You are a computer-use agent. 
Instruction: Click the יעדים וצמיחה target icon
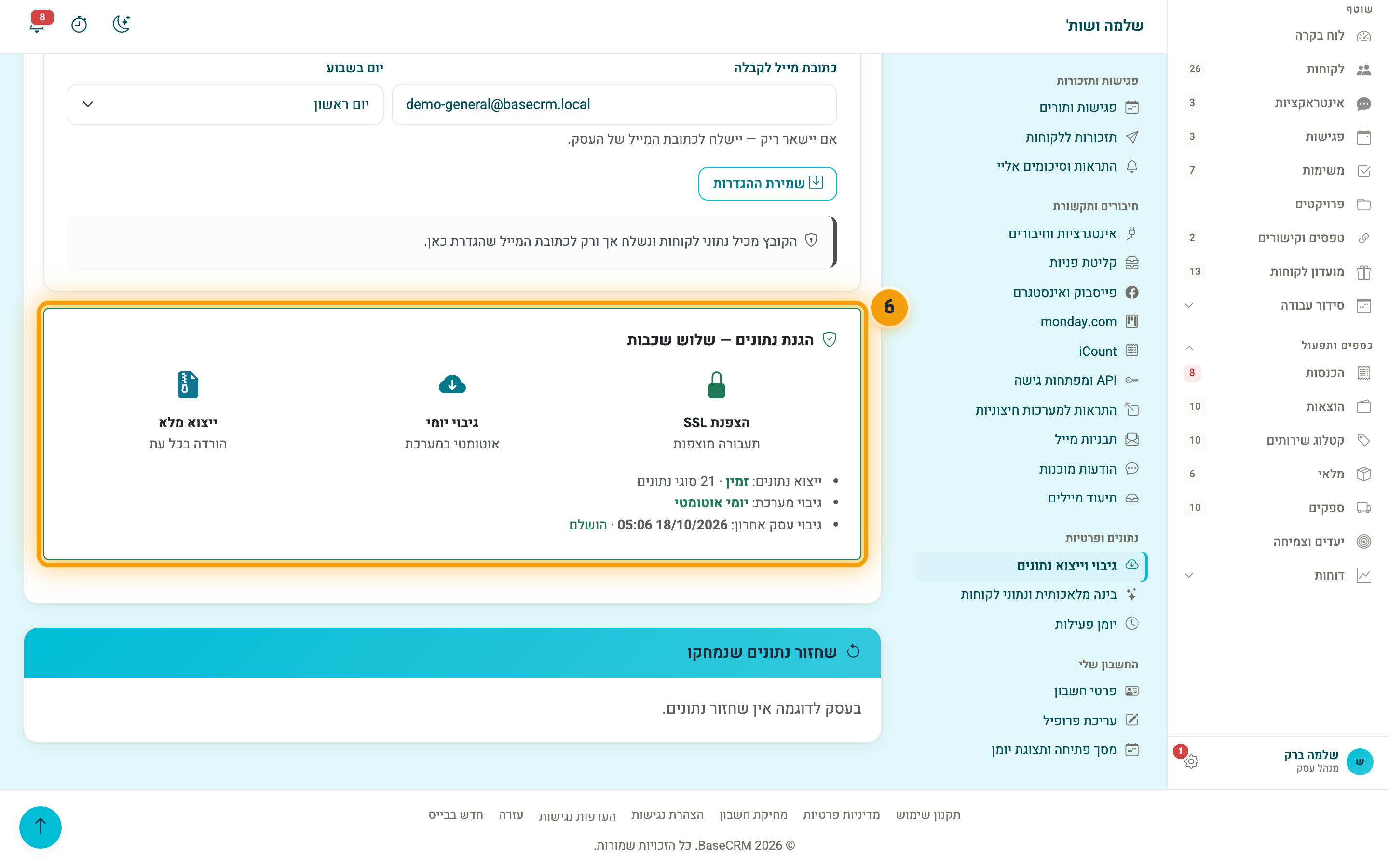[x=1364, y=542]
